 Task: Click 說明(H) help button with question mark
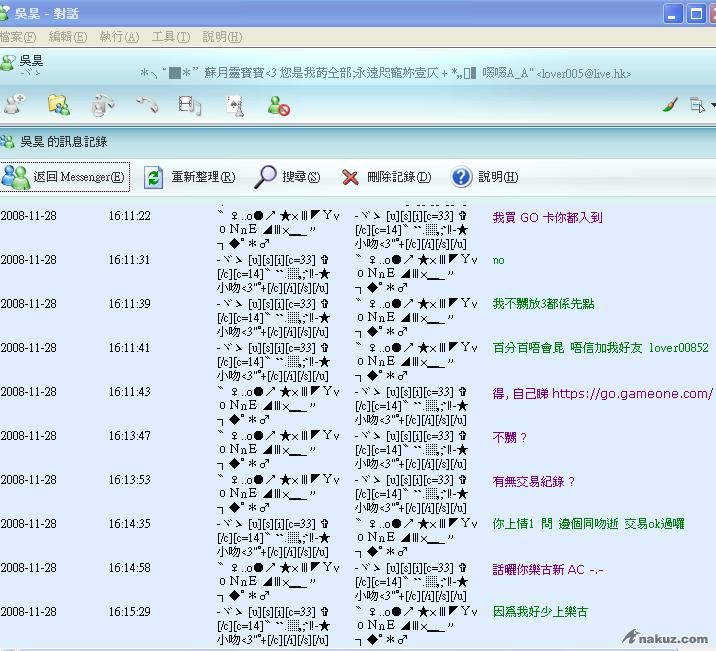click(484, 177)
